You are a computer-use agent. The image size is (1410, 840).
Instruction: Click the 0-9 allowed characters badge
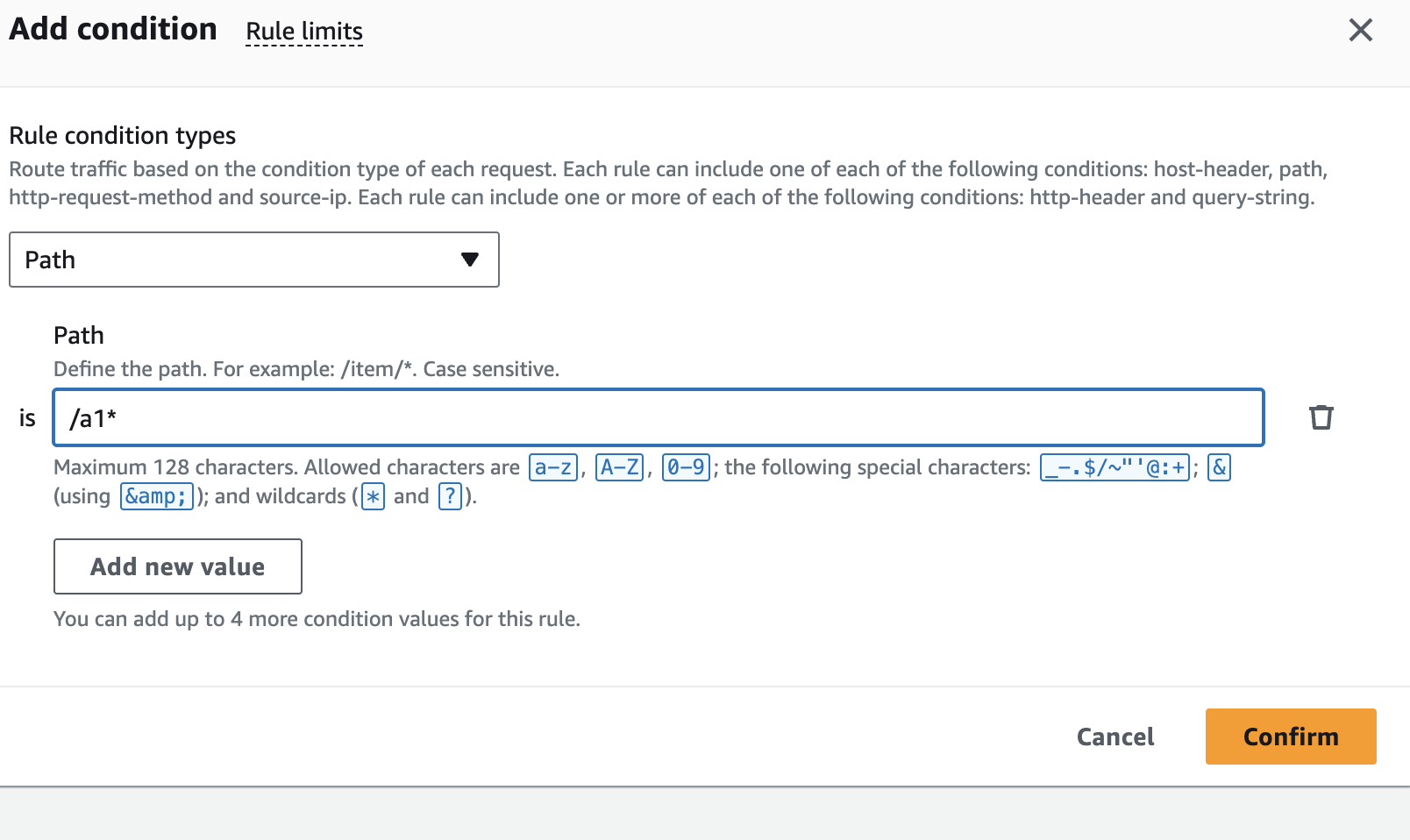[686, 467]
